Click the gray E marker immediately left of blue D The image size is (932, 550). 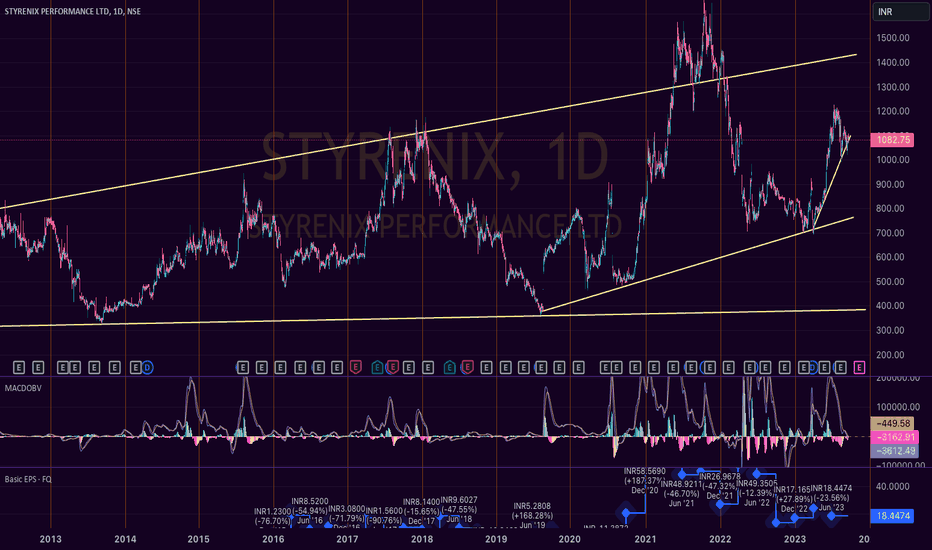click(x=136, y=367)
